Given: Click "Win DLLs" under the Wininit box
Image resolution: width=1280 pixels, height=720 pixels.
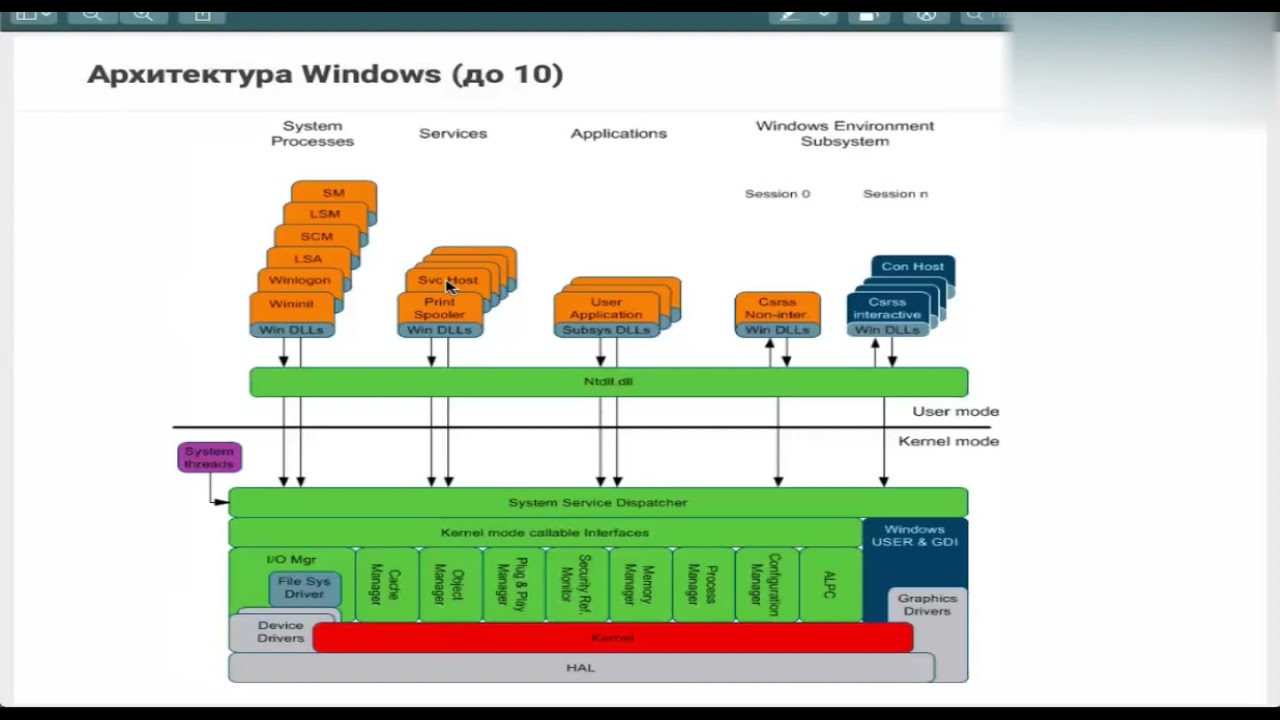Looking at the screenshot, I should 291,330.
